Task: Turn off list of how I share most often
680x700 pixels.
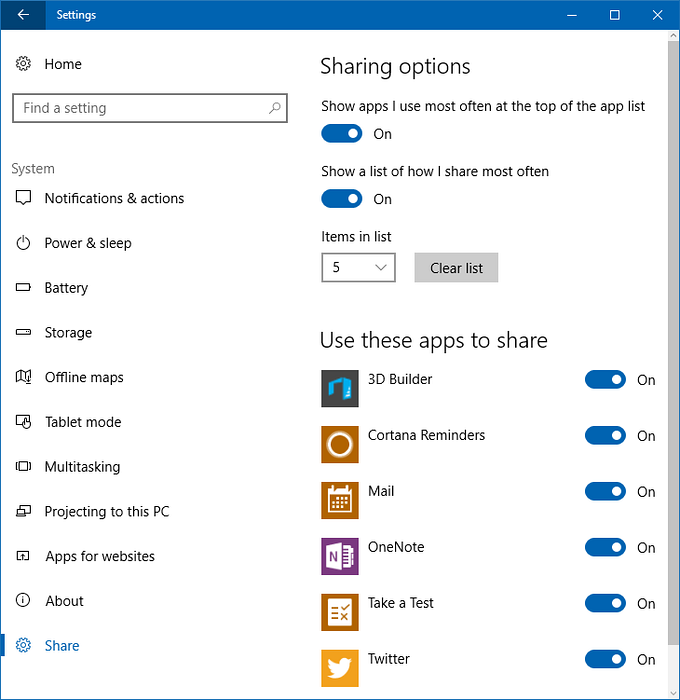Action: pyautogui.click(x=342, y=199)
